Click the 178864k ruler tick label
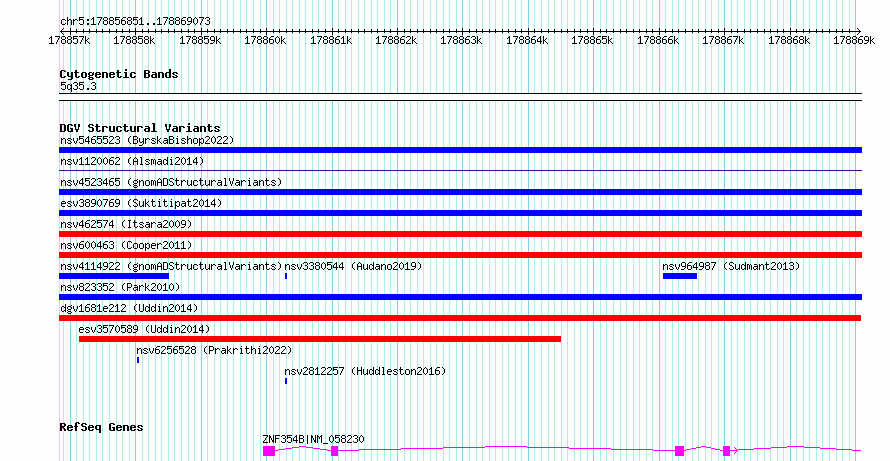Screen dimensions: 890x461 tap(528, 41)
